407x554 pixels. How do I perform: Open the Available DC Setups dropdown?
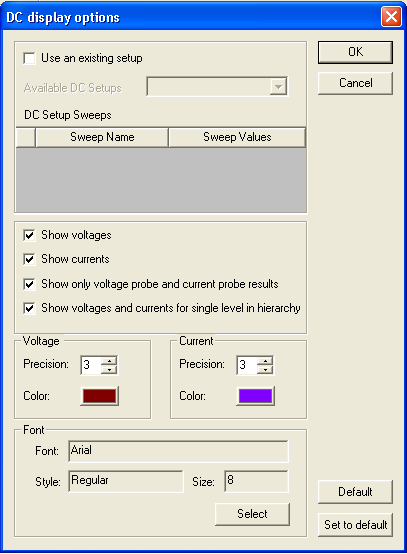[x=278, y=87]
